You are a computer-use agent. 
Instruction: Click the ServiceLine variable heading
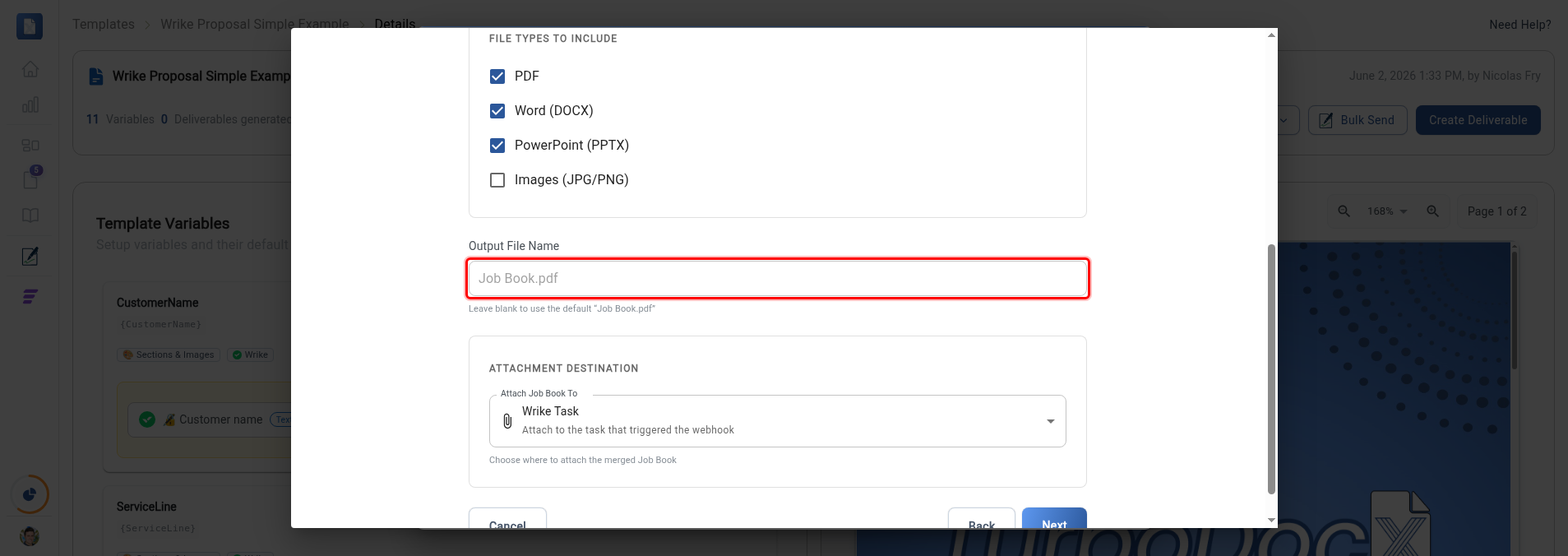pos(146,507)
